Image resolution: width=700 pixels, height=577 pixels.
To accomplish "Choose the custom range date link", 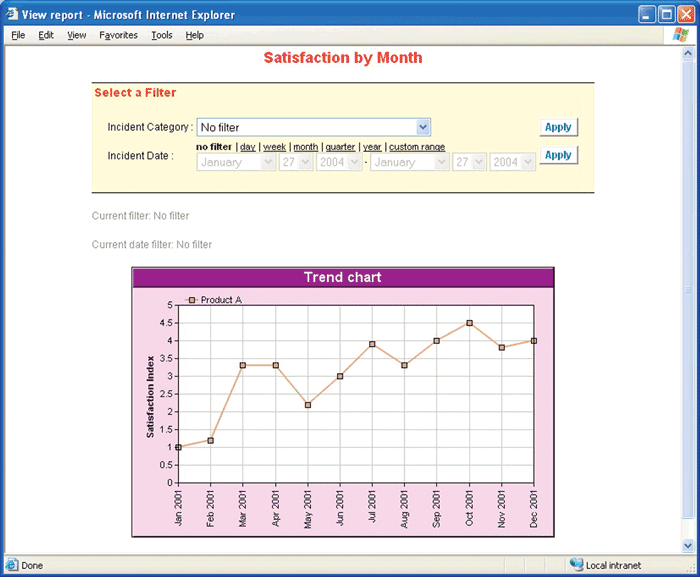I will pos(417,147).
